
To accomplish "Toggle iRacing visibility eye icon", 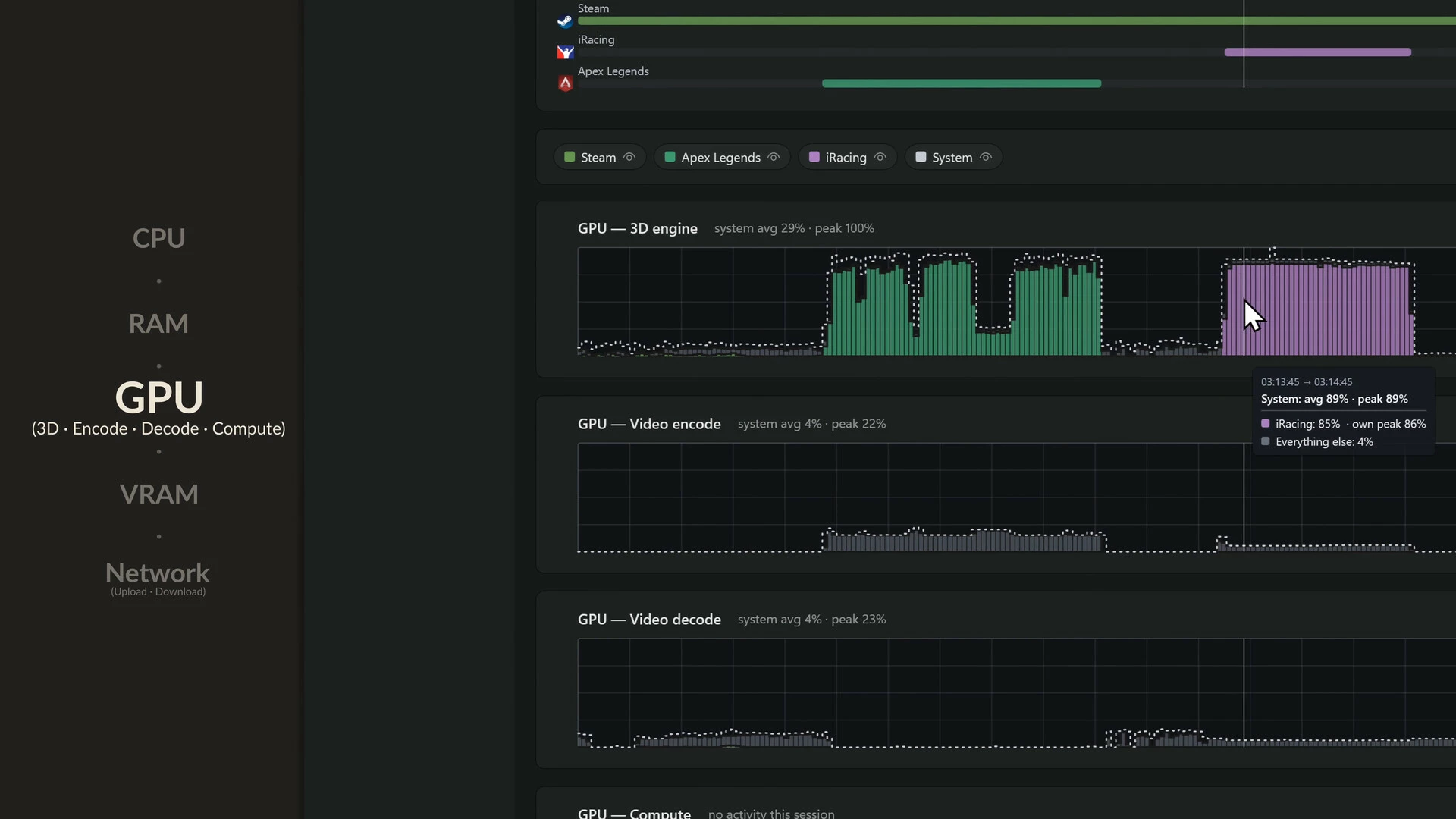I will [880, 157].
